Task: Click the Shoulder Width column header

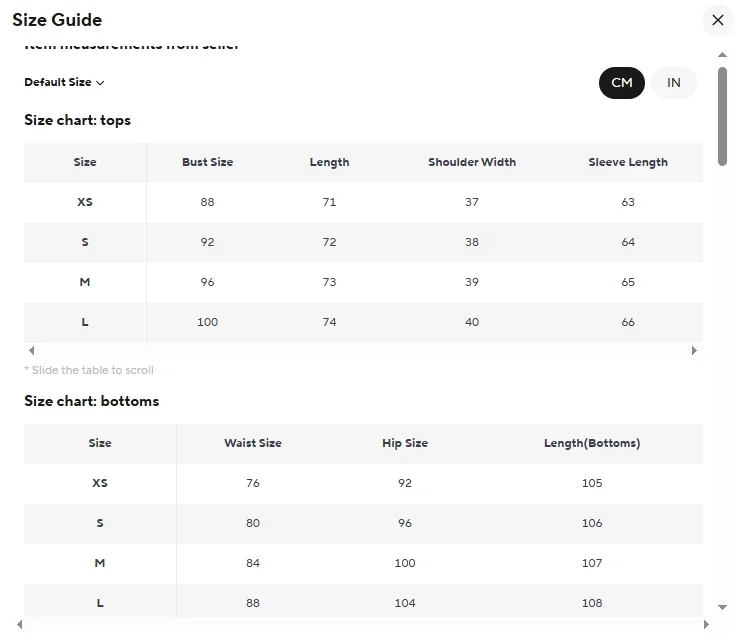Action: pyautogui.click(x=472, y=162)
